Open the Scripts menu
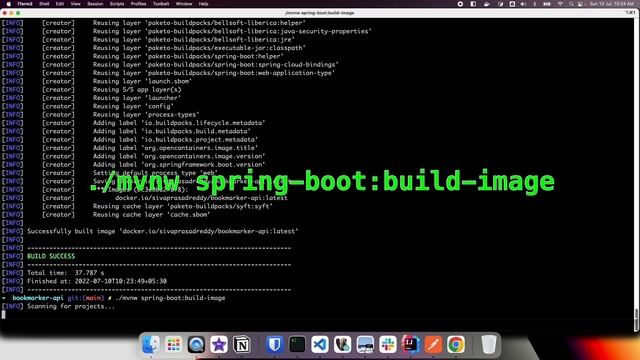640x360 pixels. pyautogui.click(x=117, y=4)
